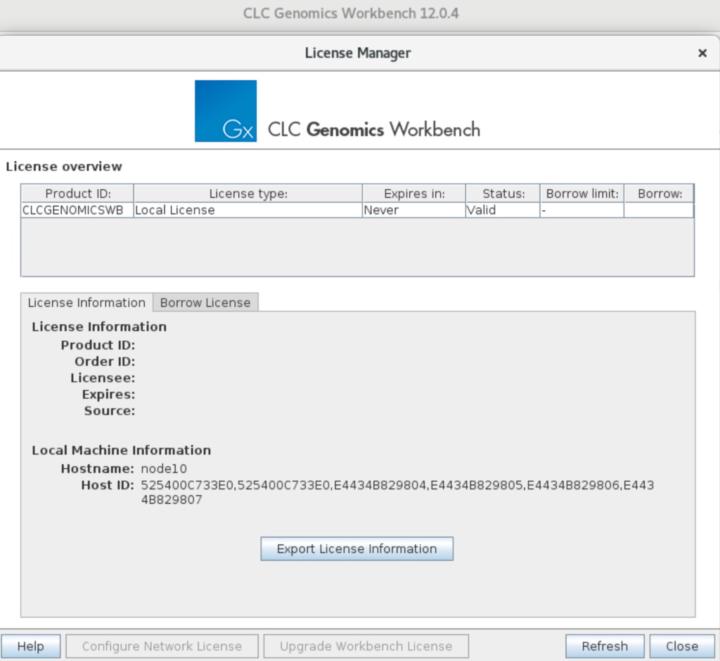Click the Host ID value text
This screenshot has width=720, height=661.
(397, 492)
